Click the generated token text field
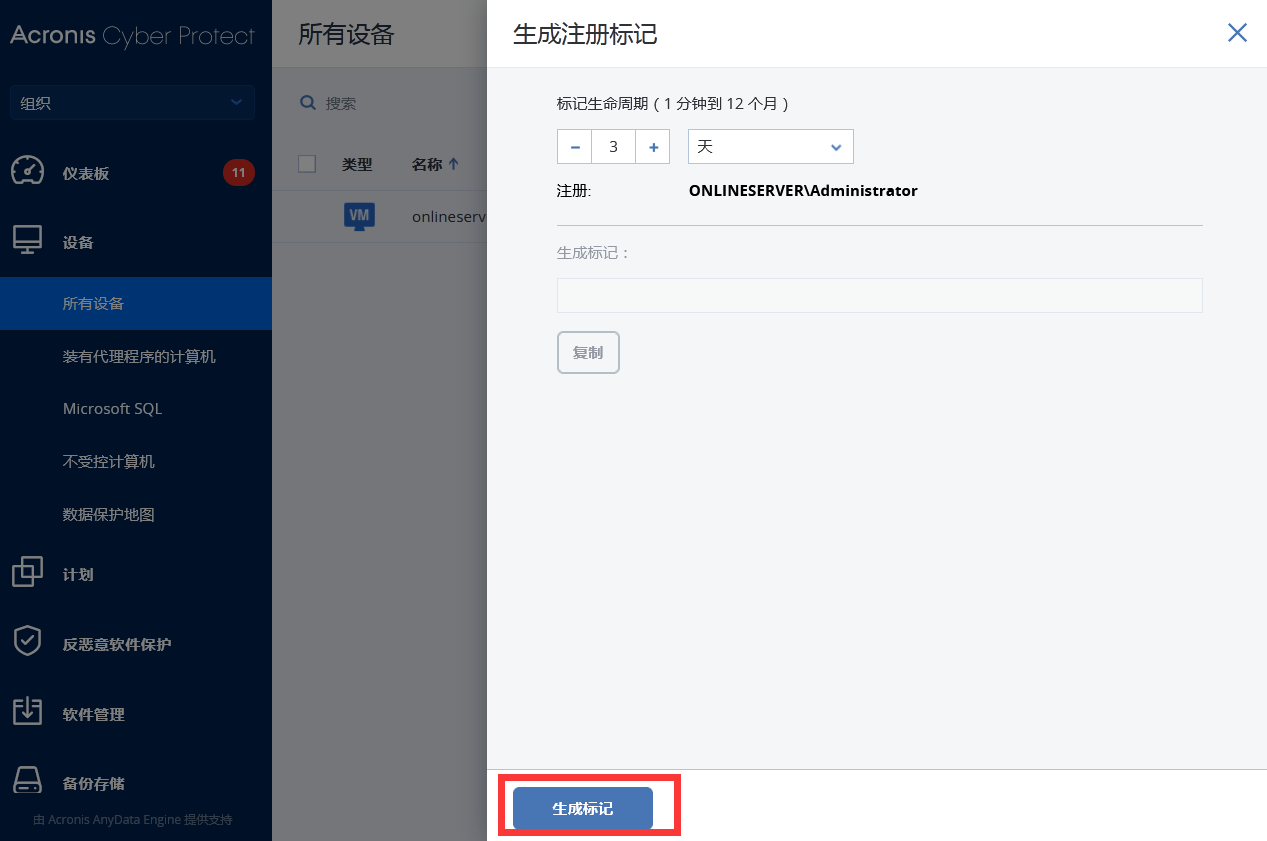This screenshot has width=1267, height=841. (879, 295)
